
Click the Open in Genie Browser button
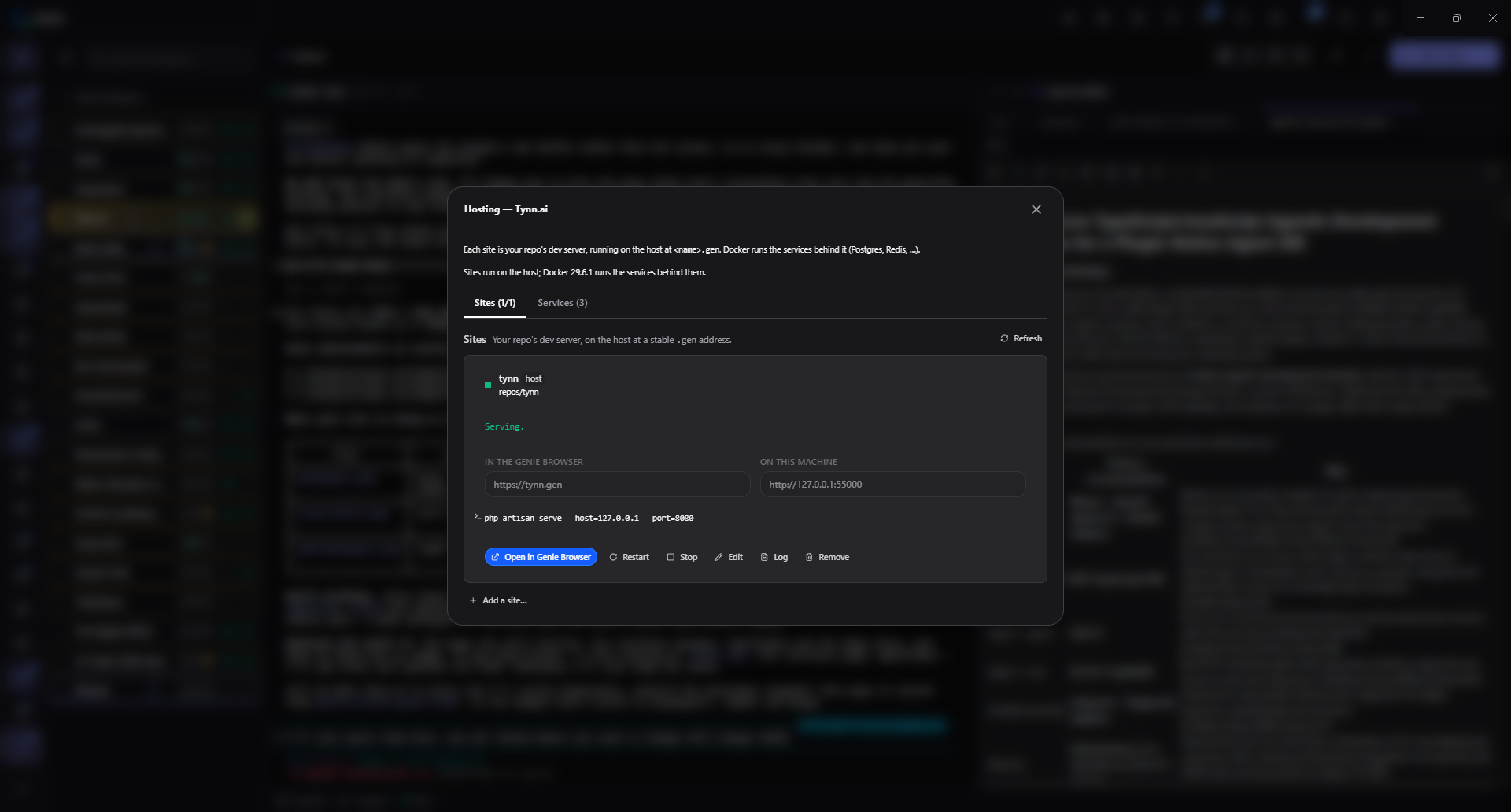(541, 557)
